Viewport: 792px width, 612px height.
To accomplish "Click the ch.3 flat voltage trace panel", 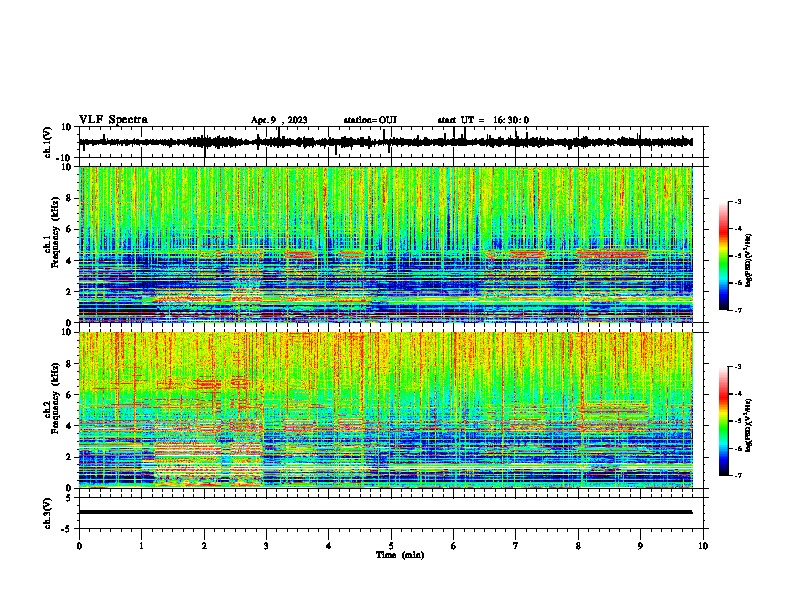I will pyautogui.click(x=391, y=513).
